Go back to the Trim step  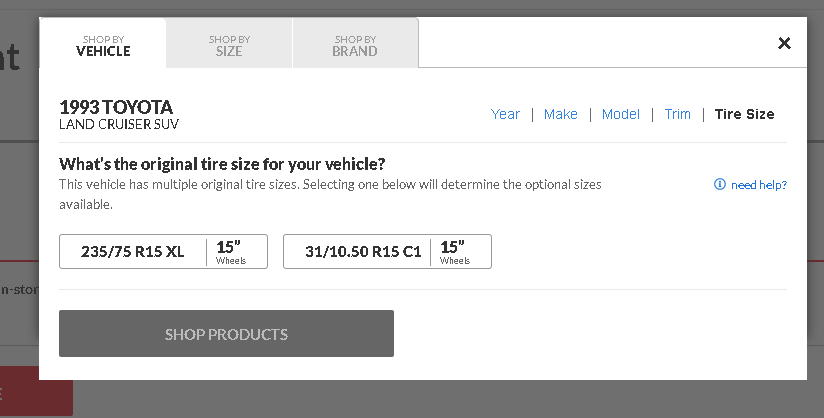pyautogui.click(x=677, y=114)
